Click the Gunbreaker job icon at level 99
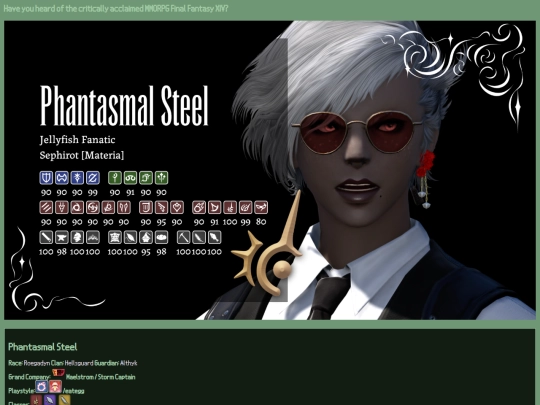Image resolution: width=540 pixels, height=405 pixels. pos(93,178)
